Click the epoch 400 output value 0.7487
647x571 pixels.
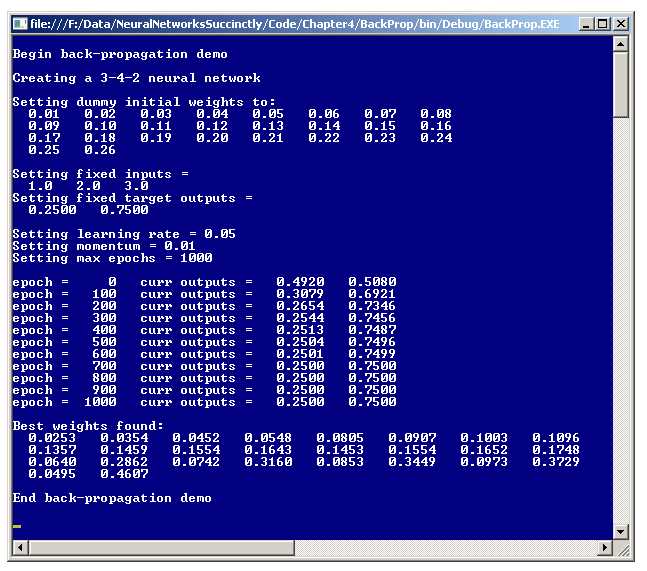tap(372, 330)
